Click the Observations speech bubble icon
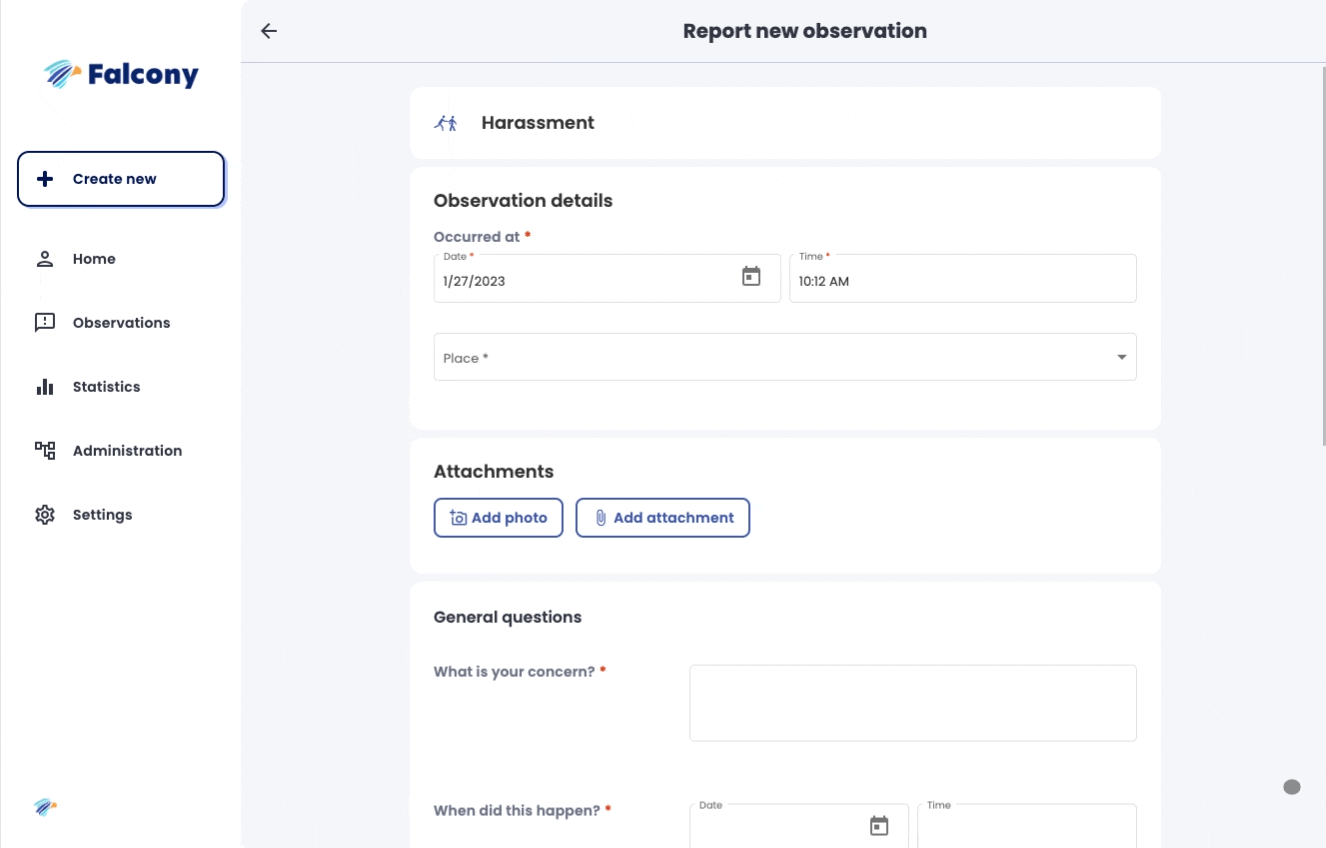 pos(45,323)
